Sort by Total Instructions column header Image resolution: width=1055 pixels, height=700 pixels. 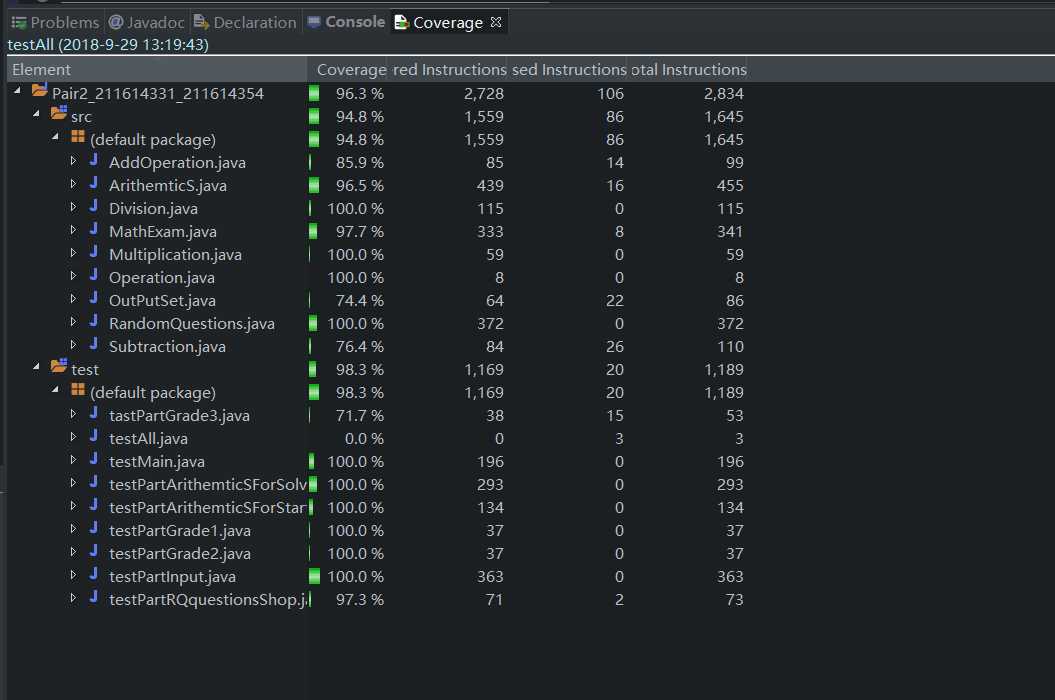tap(688, 69)
